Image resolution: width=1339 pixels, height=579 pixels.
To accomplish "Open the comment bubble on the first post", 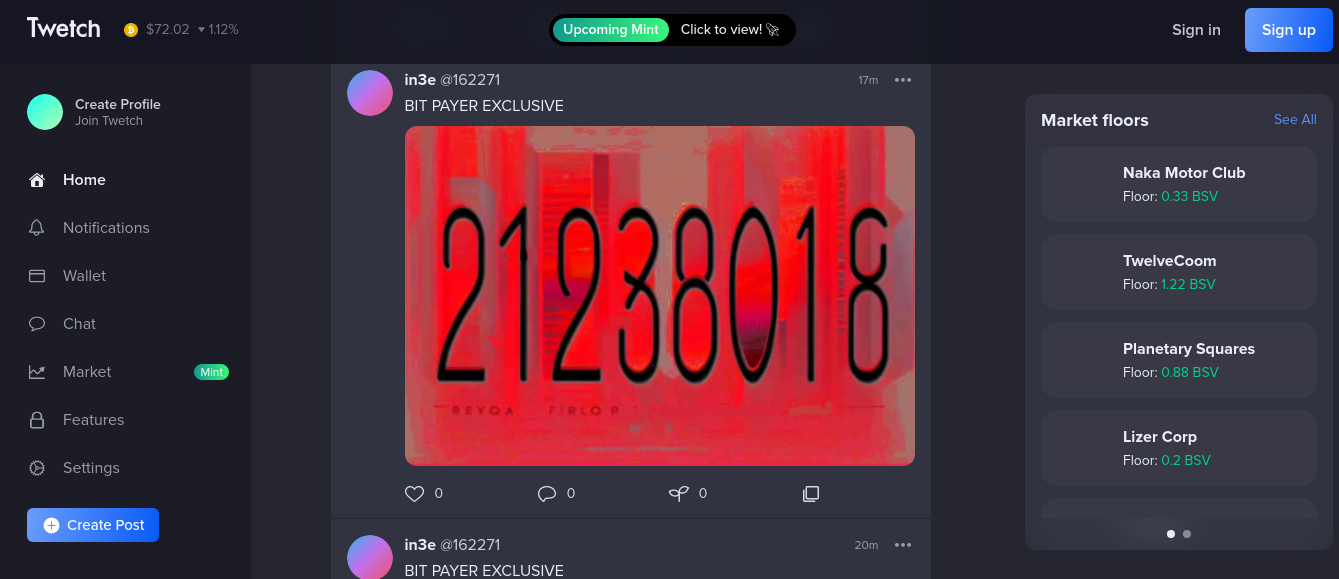I will coord(547,494).
